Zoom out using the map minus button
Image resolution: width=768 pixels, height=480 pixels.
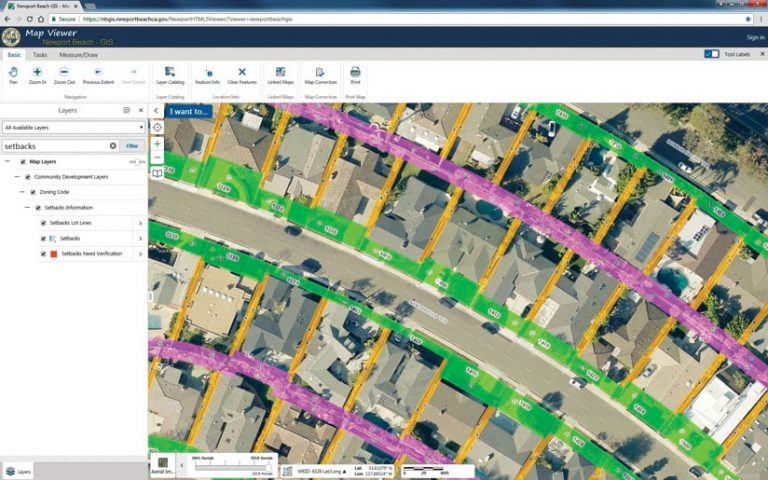157,157
